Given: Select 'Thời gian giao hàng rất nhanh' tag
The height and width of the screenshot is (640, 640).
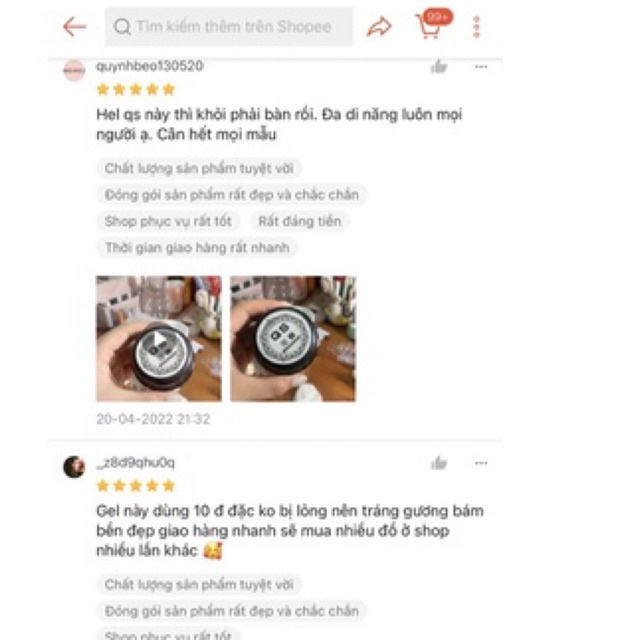Looking at the screenshot, I should pyautogui.click(x=197, y=248).
